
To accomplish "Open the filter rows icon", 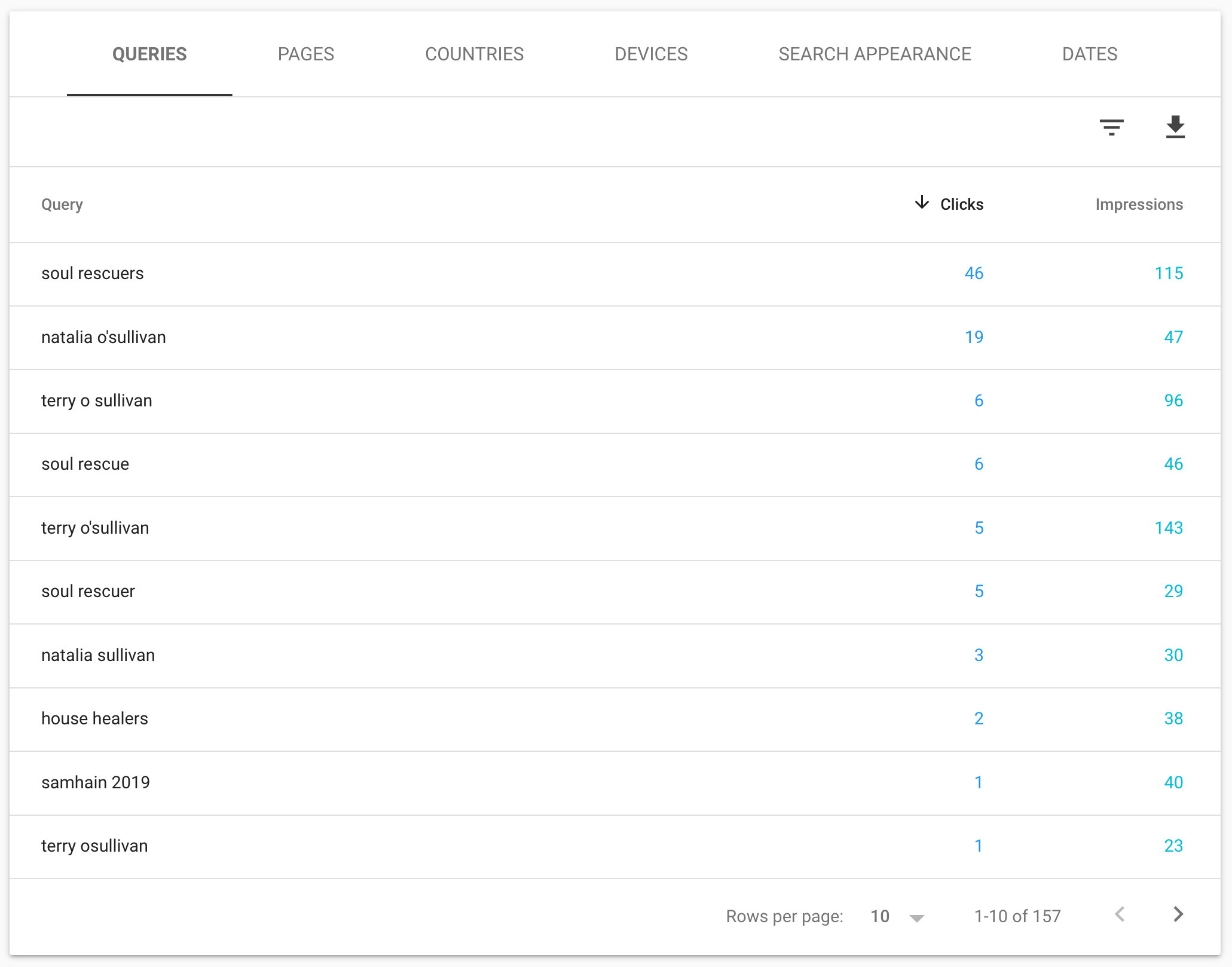I will click(x=1111, y=127).
